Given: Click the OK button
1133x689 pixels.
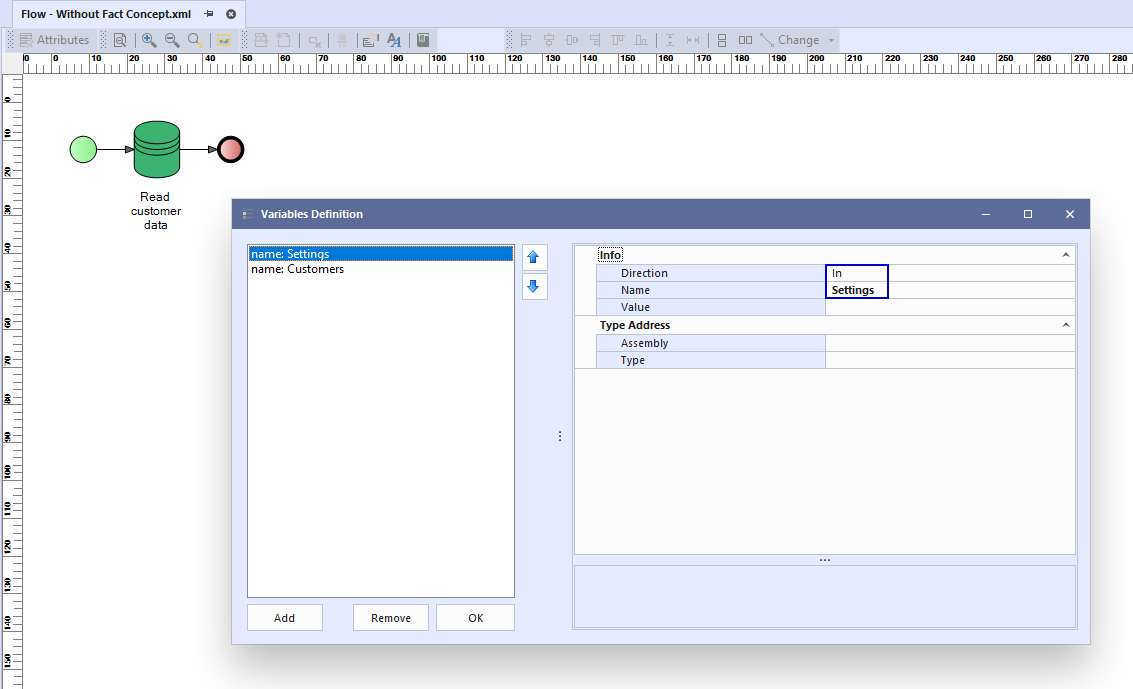Looking at the screenshot, I should click(475, 618).
